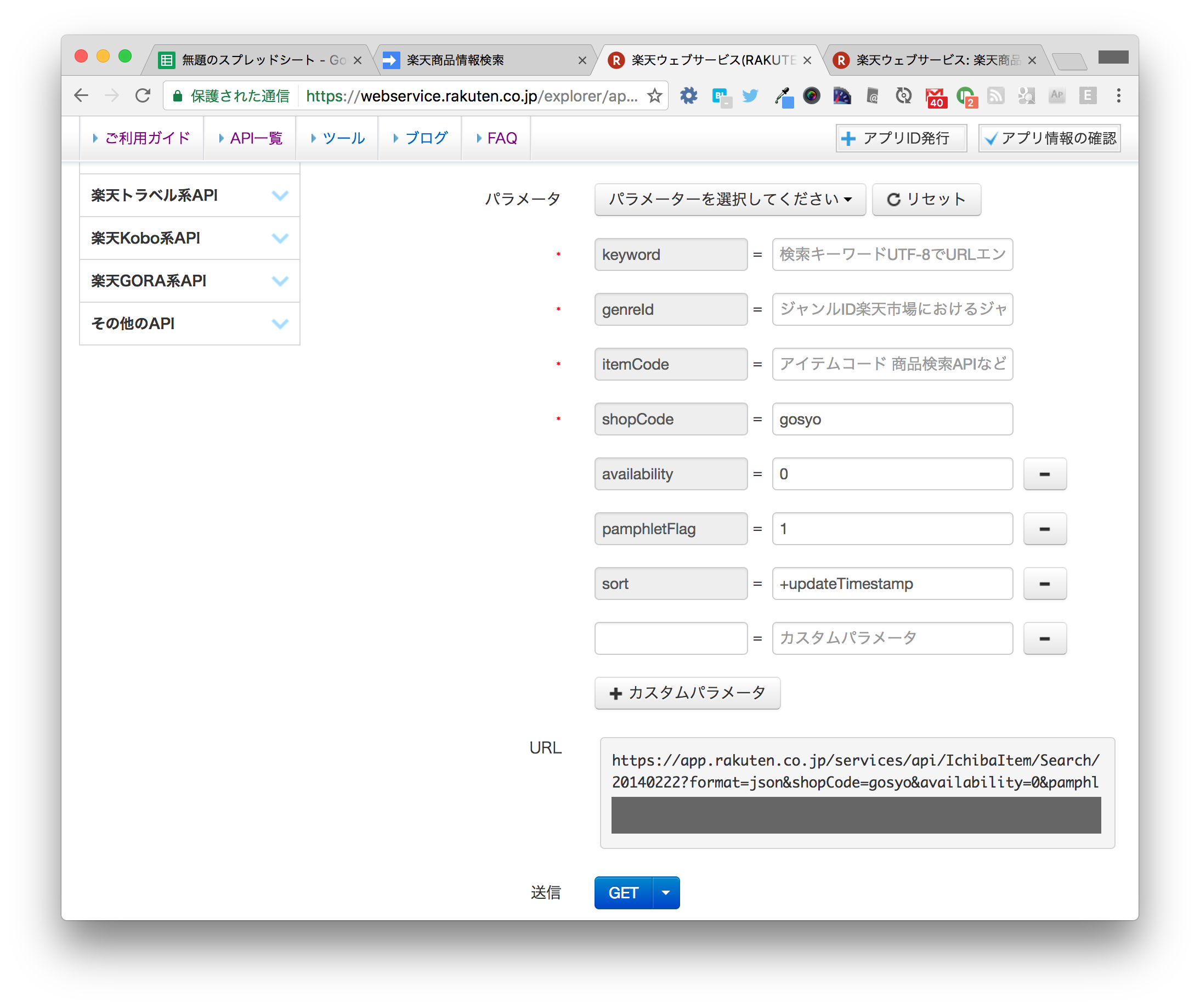The width and height of the screenshot is (1200, 1008).
Task: Open the ご利用ガイド menu
Action: coord(141,138)
